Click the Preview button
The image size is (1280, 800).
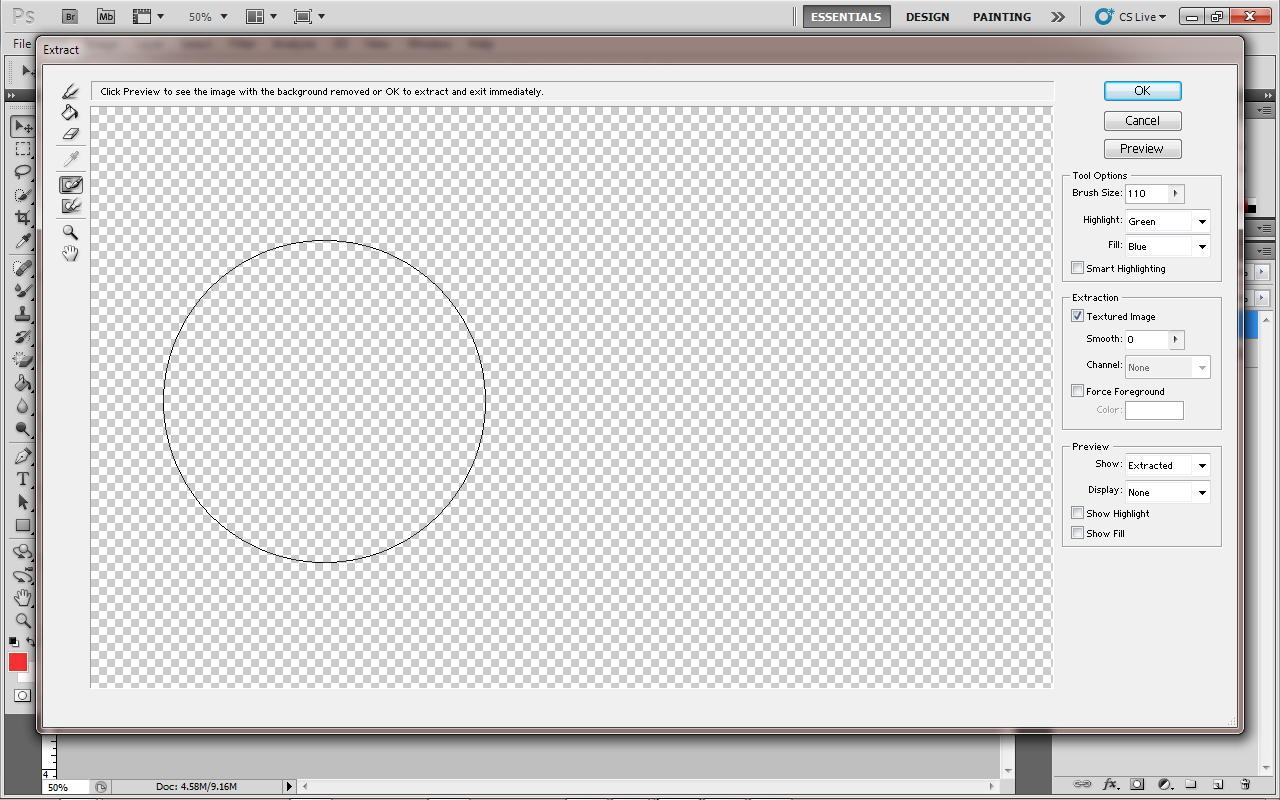tap(1142, 149)
